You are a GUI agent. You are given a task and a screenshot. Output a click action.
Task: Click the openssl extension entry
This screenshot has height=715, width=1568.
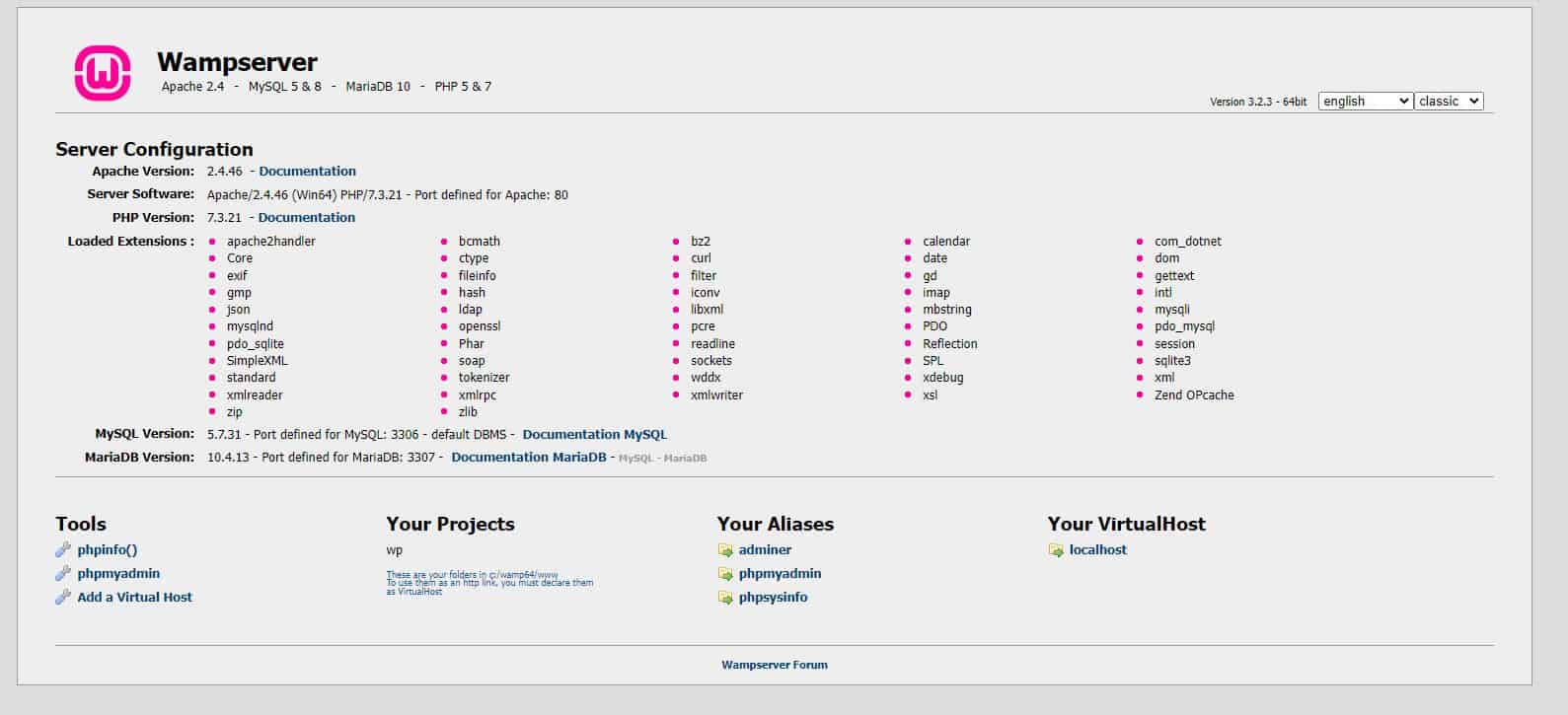pyautogui.click(x=480, y=326)
